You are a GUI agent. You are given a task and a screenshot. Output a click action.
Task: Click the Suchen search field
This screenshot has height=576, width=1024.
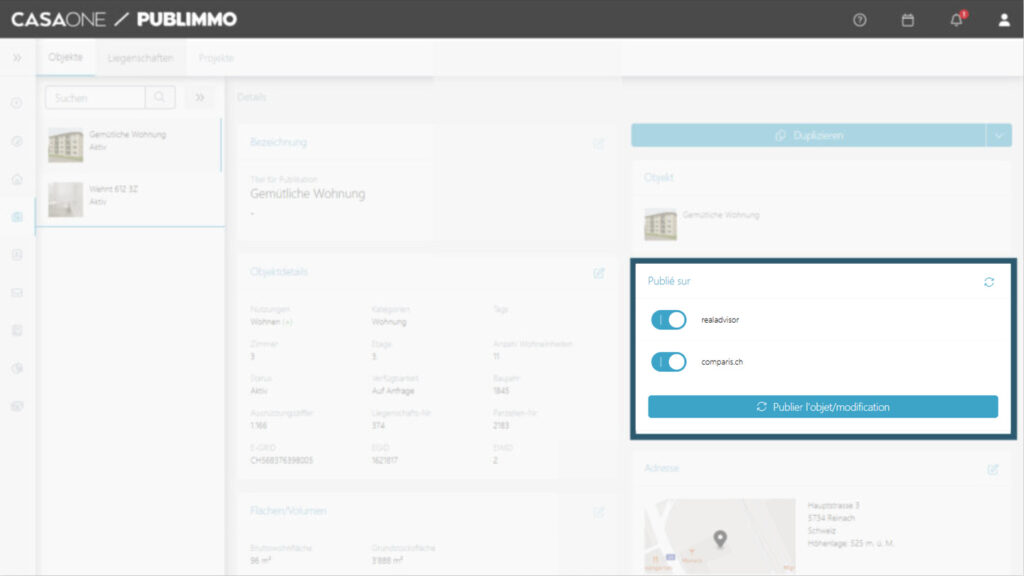pos(95,98)
